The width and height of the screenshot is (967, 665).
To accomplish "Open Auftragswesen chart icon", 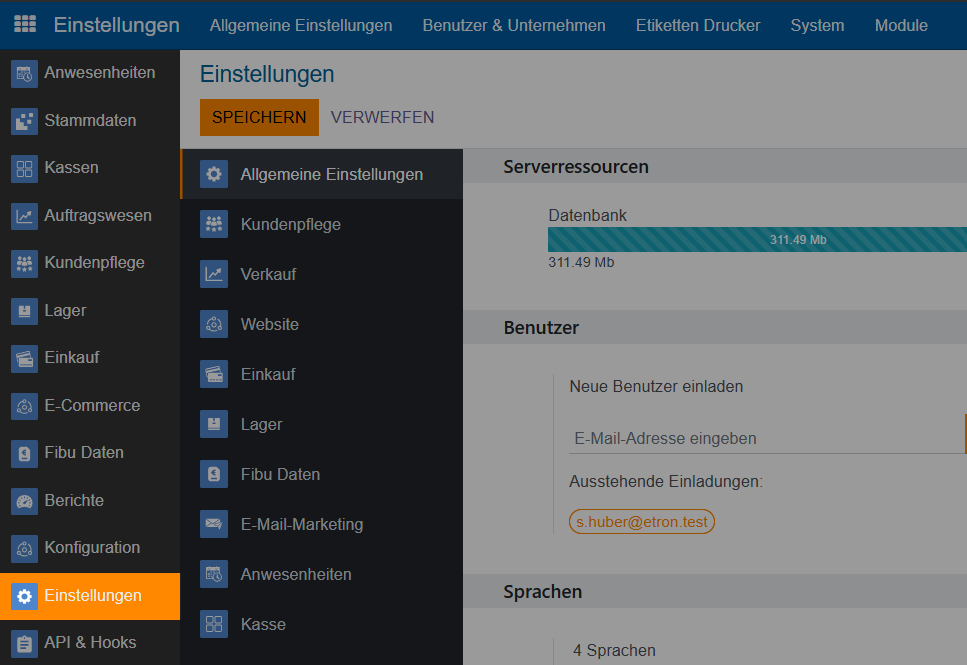I will pyautogui.click(x=25, y=216).
